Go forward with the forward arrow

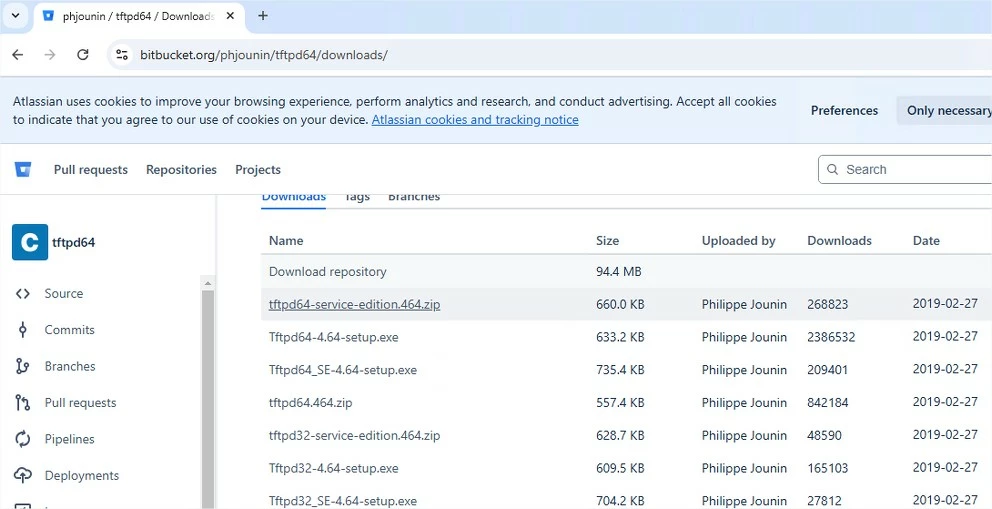[50, 55]
